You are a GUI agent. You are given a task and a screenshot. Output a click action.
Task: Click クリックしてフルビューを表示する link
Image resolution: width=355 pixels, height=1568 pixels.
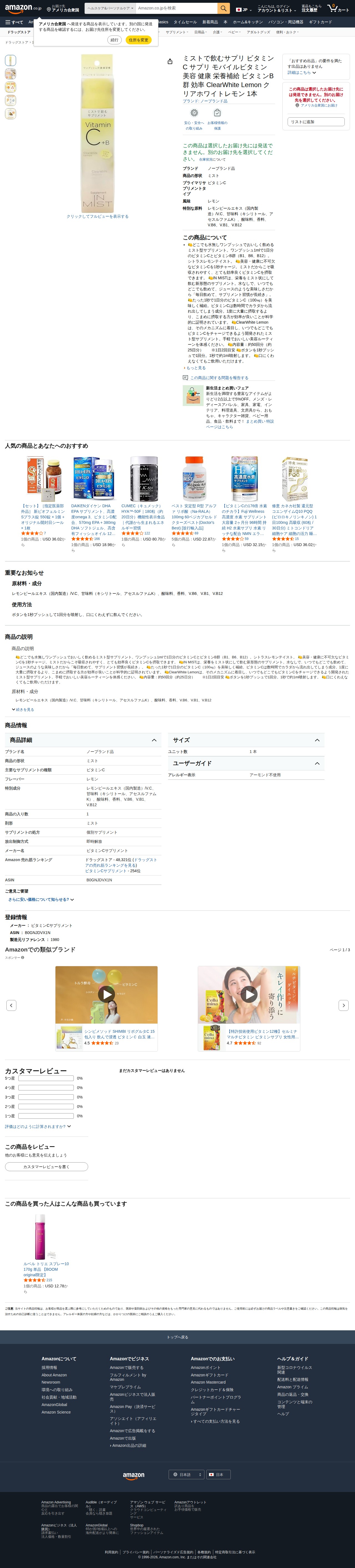[97, 216]
